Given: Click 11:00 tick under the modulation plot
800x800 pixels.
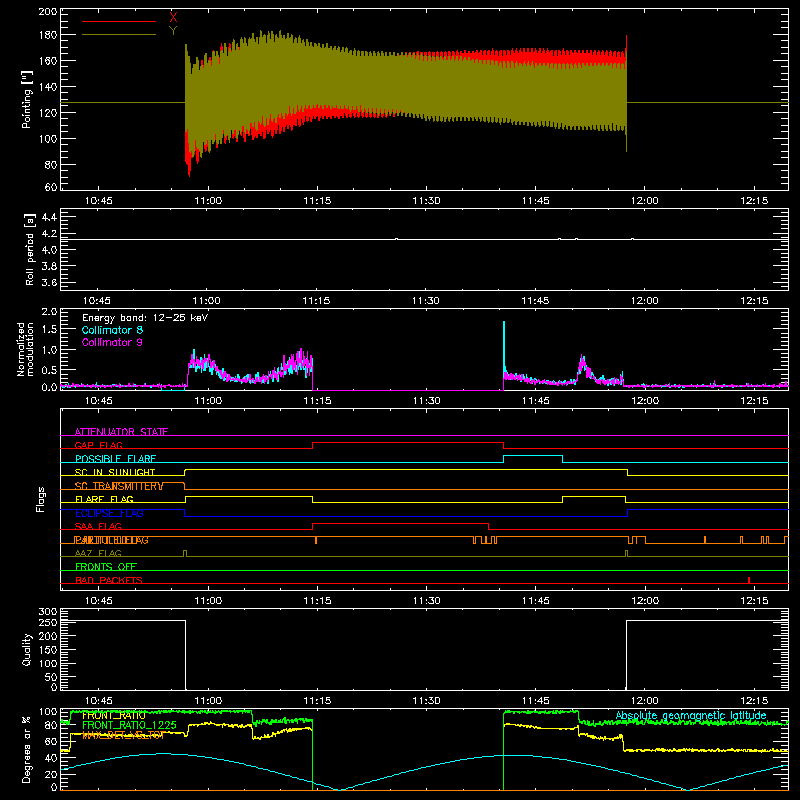Looking at the screenshot, I should pos(208,401).
